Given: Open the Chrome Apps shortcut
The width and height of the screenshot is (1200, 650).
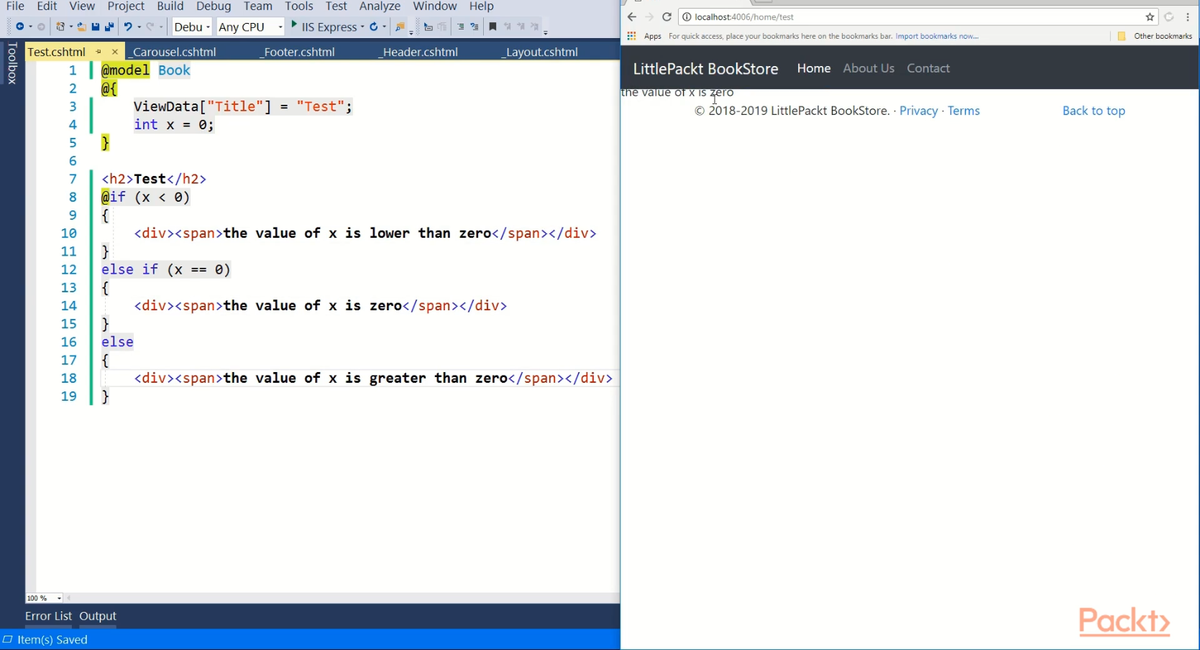Looking at the screenshot, I should coord(644,36).
